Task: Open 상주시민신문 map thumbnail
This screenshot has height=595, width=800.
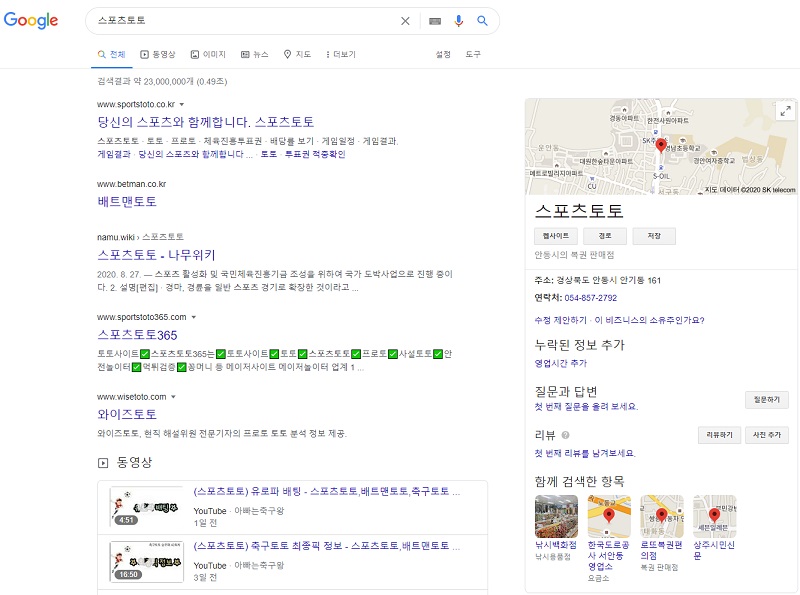Action: pos(715,516)
